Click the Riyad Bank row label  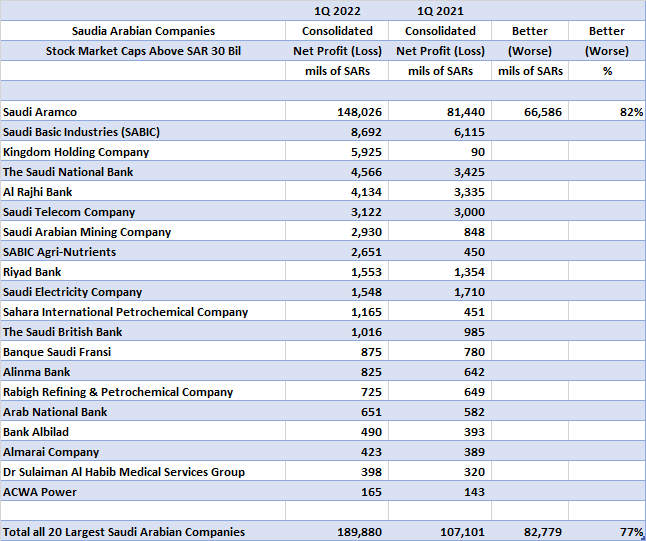pyautogui.click(x=143, y=272)
